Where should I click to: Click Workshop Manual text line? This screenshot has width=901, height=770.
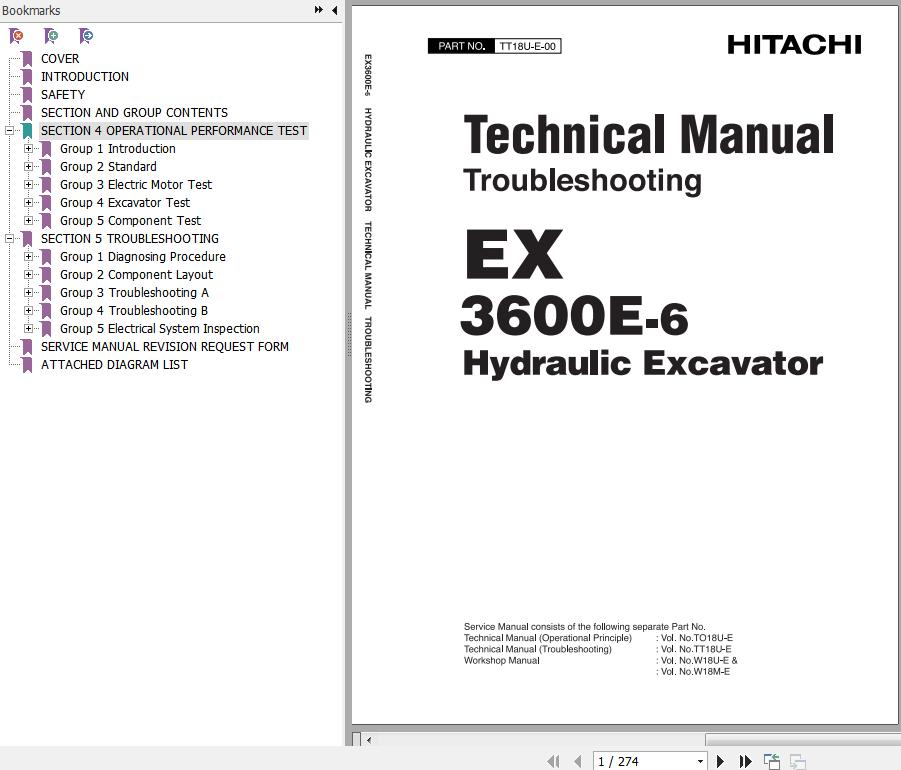502,660
